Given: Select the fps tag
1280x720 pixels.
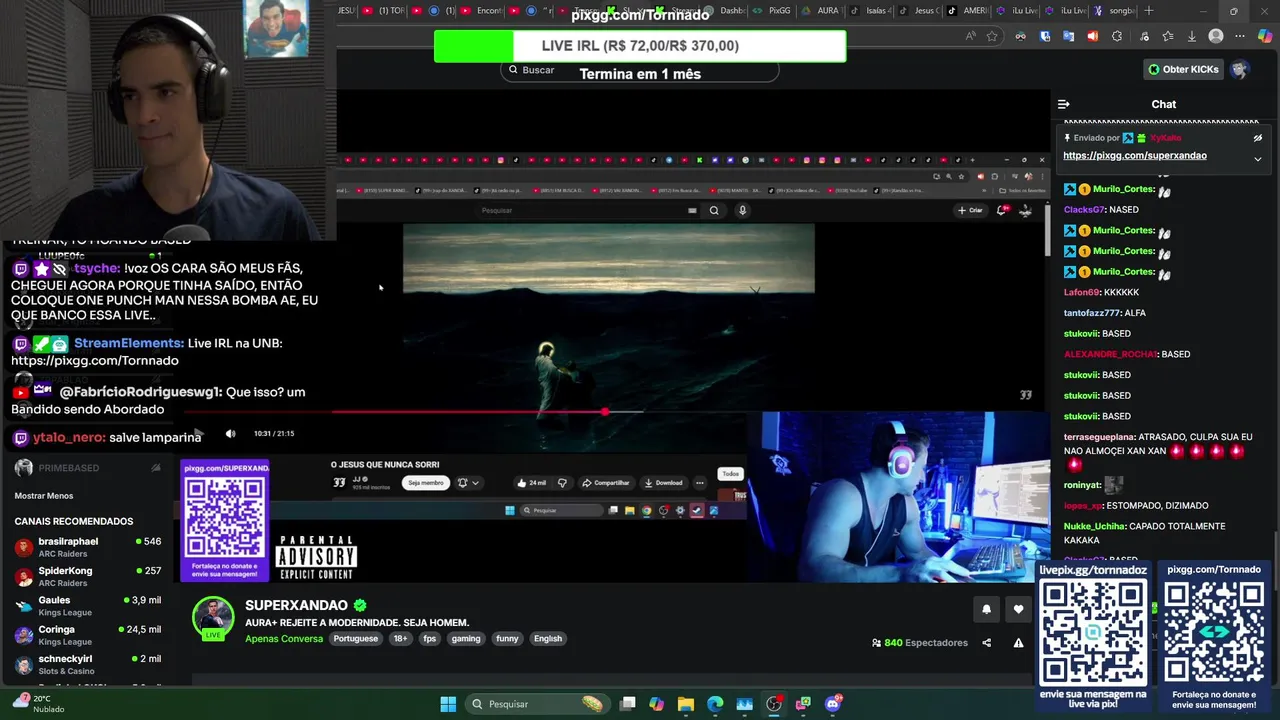Looking at the screenshot, I should pos(429,639).
